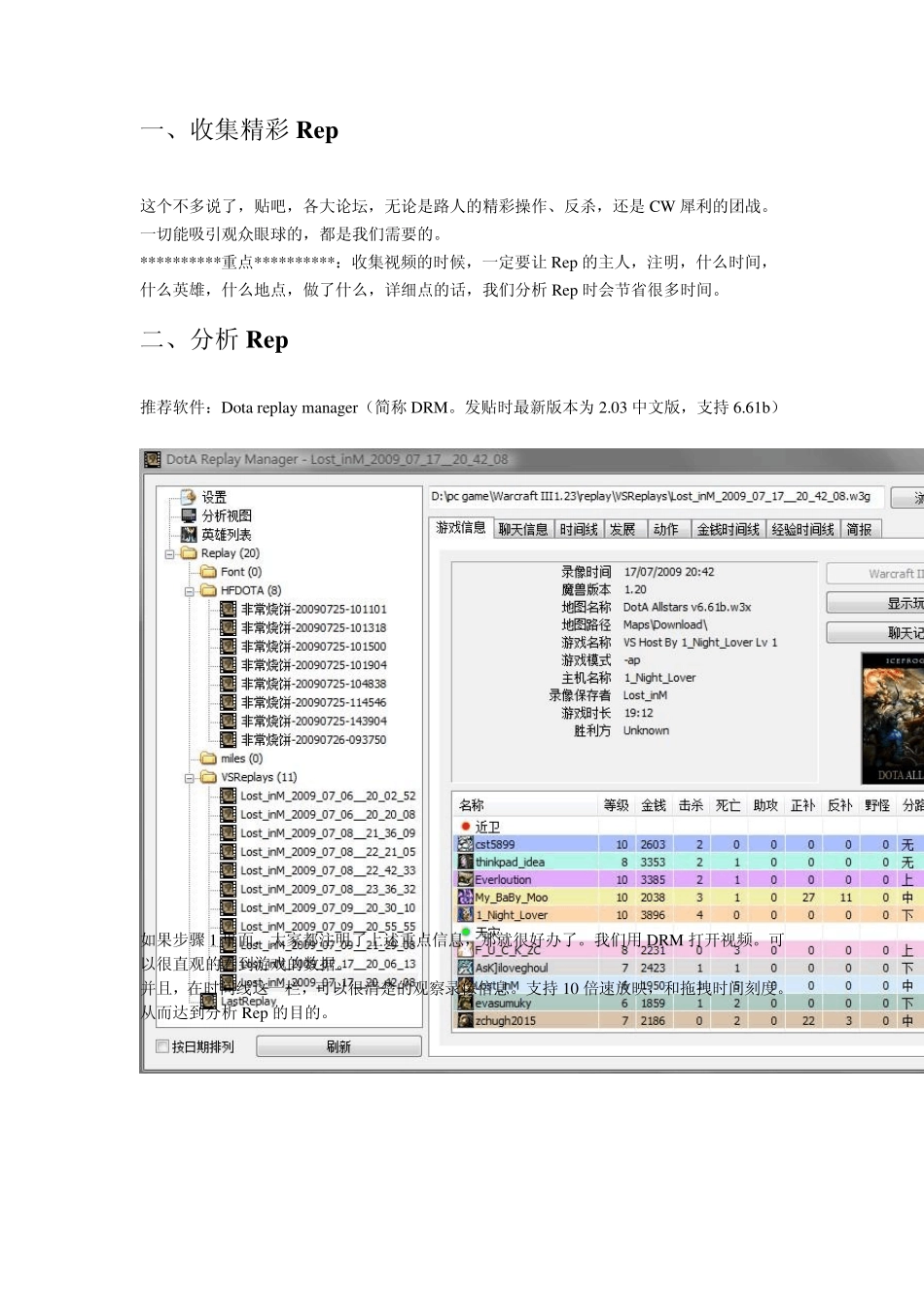Select replay 非常烧饼-20090725-143904 in tree
924x1307 pixels.
(x=313, y=721)
